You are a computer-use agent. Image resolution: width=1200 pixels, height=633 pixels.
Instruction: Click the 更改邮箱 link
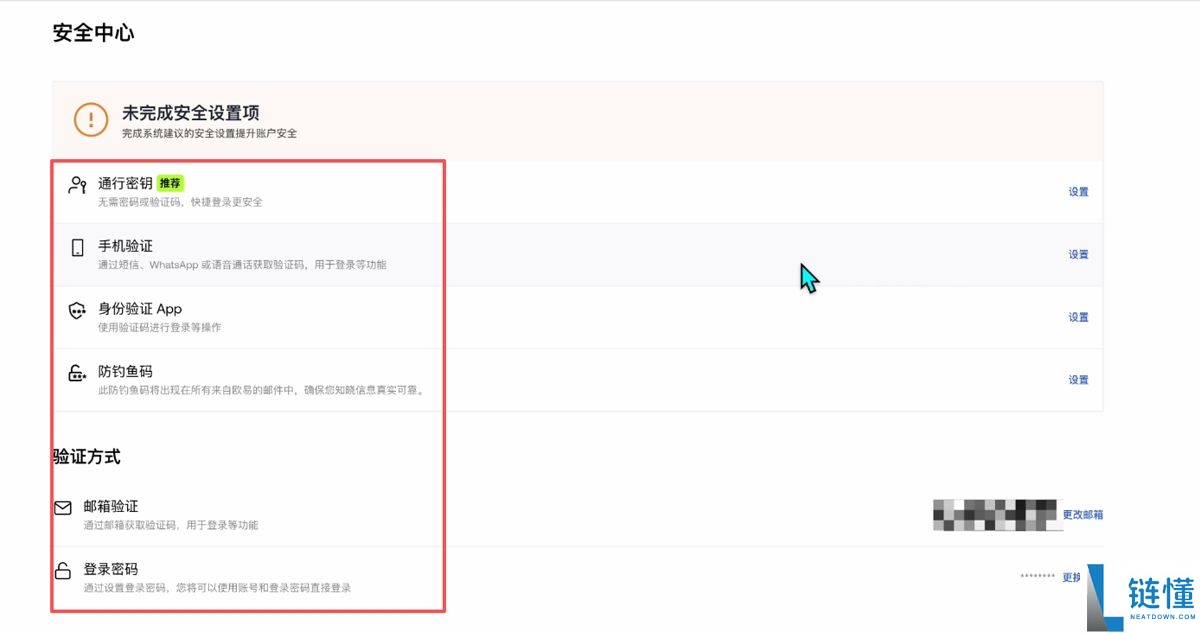click(1082, 515)
